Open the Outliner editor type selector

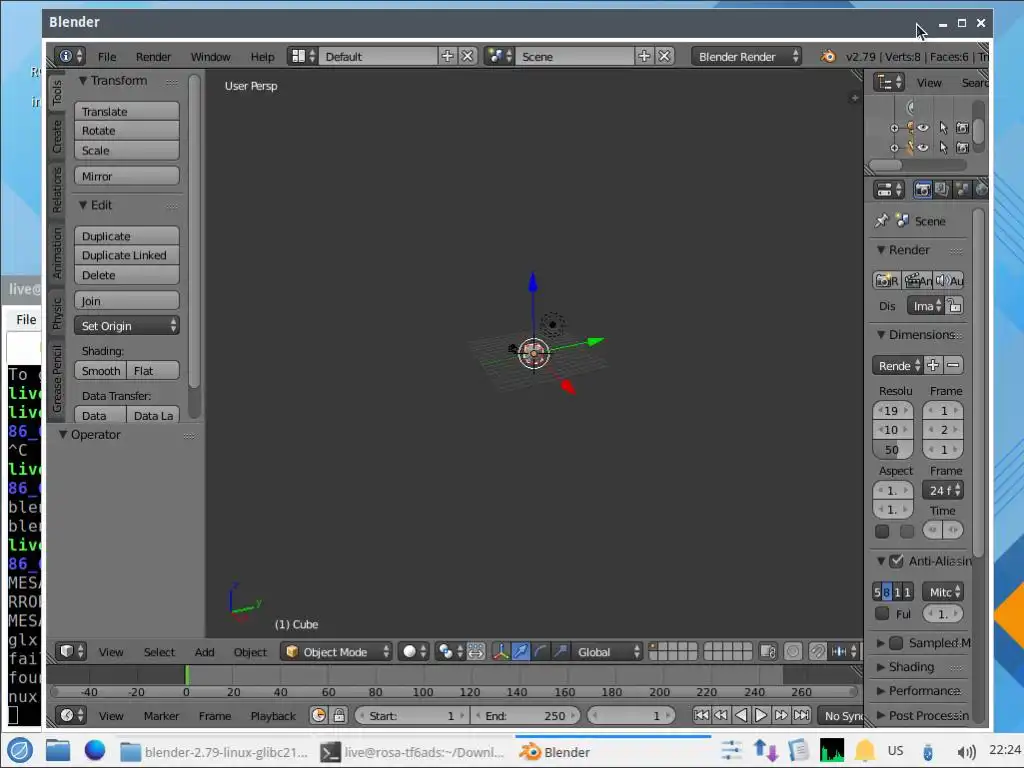click(889, 82)
